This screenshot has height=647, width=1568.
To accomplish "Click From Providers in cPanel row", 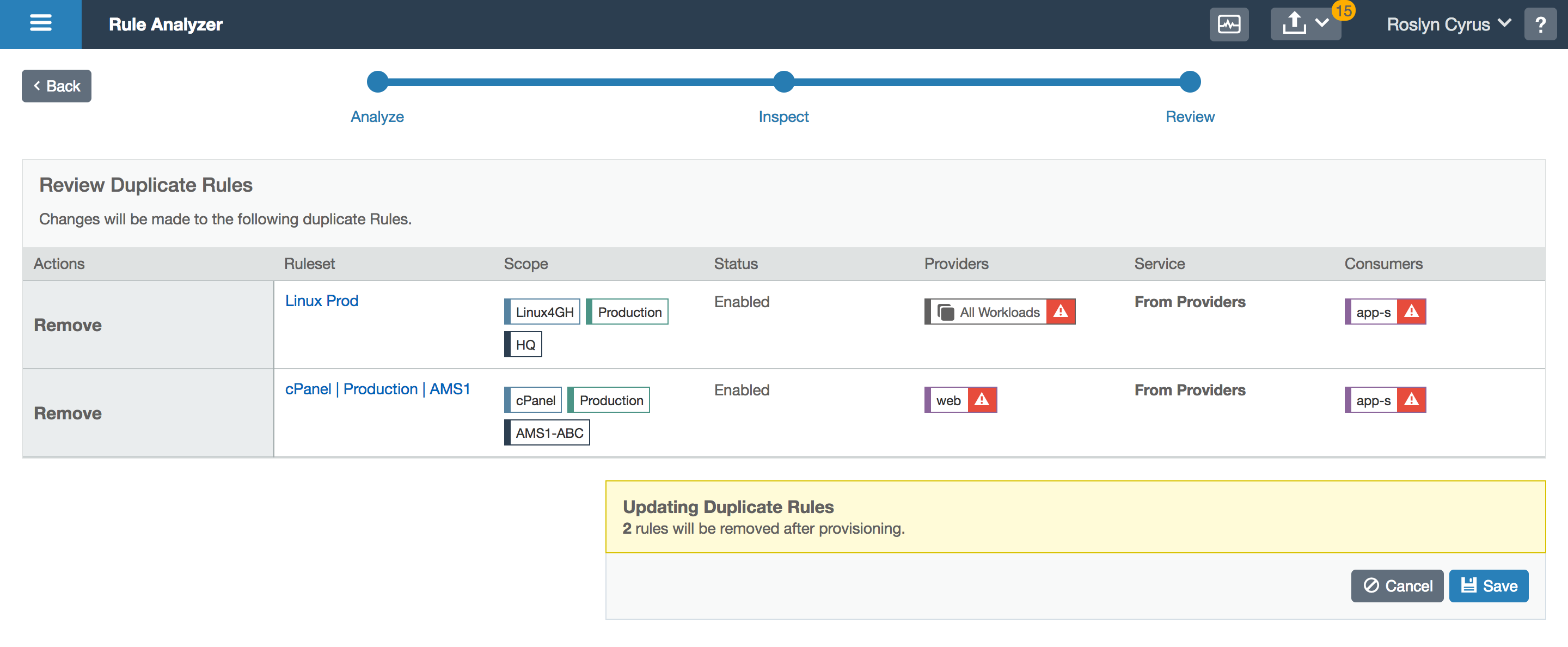I will tap(1190, 390).
